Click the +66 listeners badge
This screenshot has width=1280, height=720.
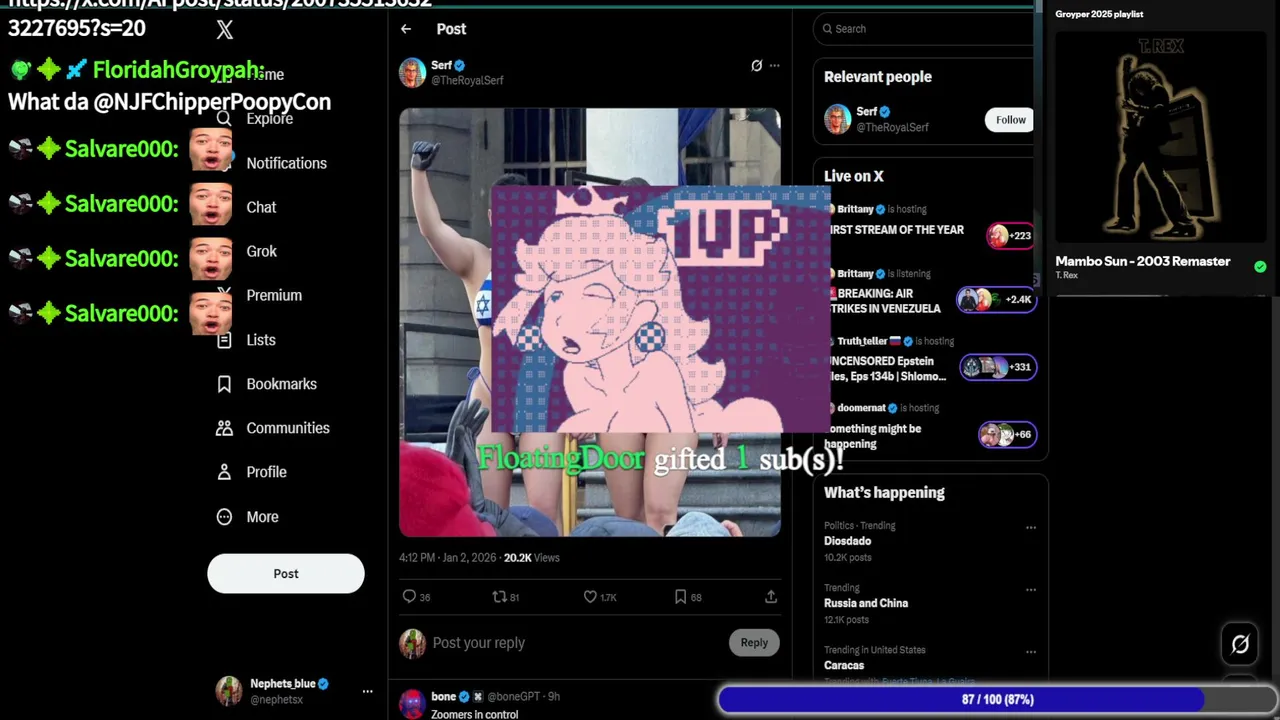tap(1007, 434)
